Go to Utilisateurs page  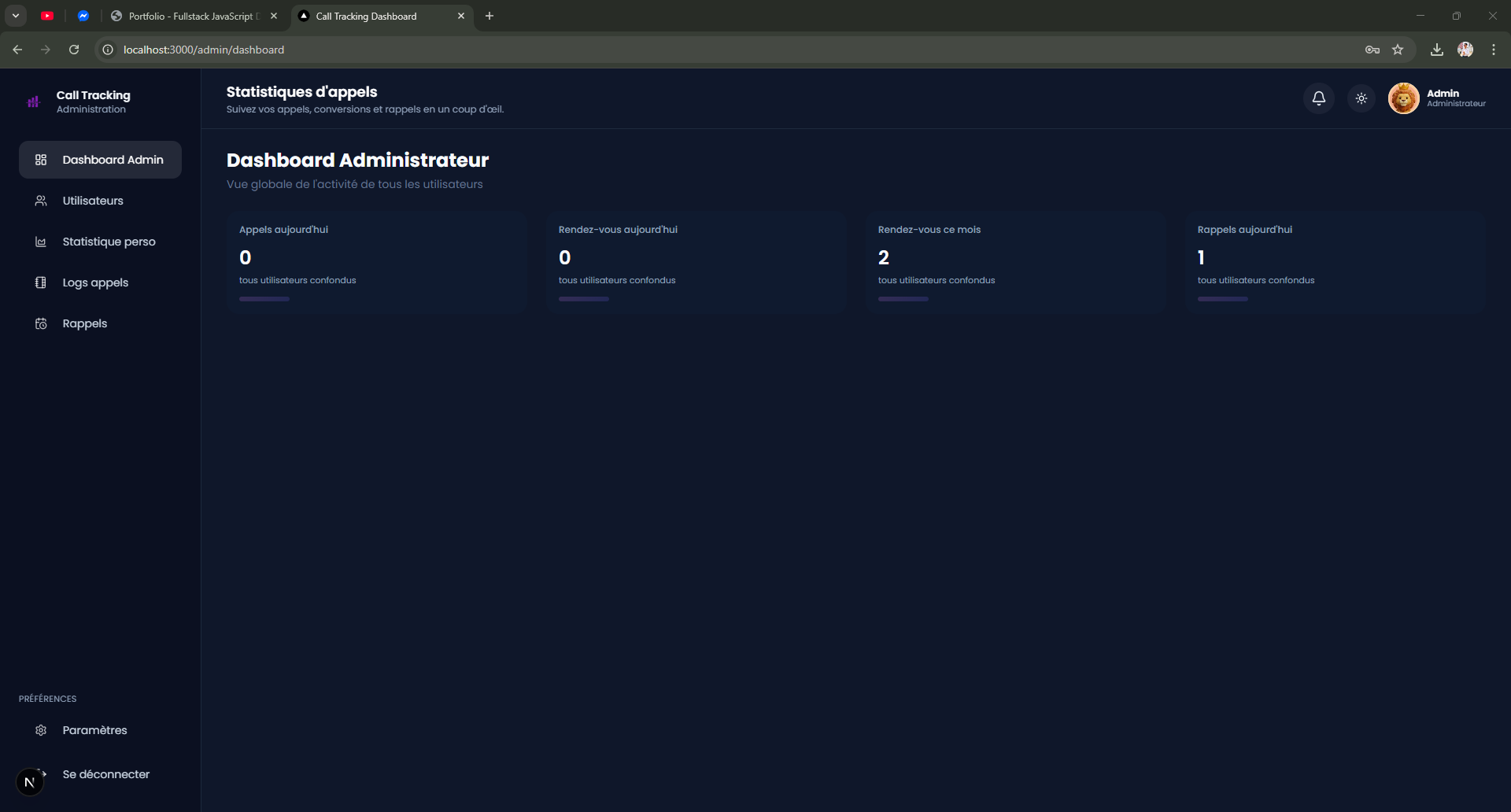(93, 201)
